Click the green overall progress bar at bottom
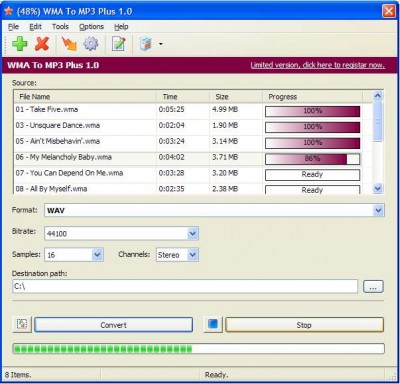The width and height of the screenshot is (400, 384). pos(198,349)
